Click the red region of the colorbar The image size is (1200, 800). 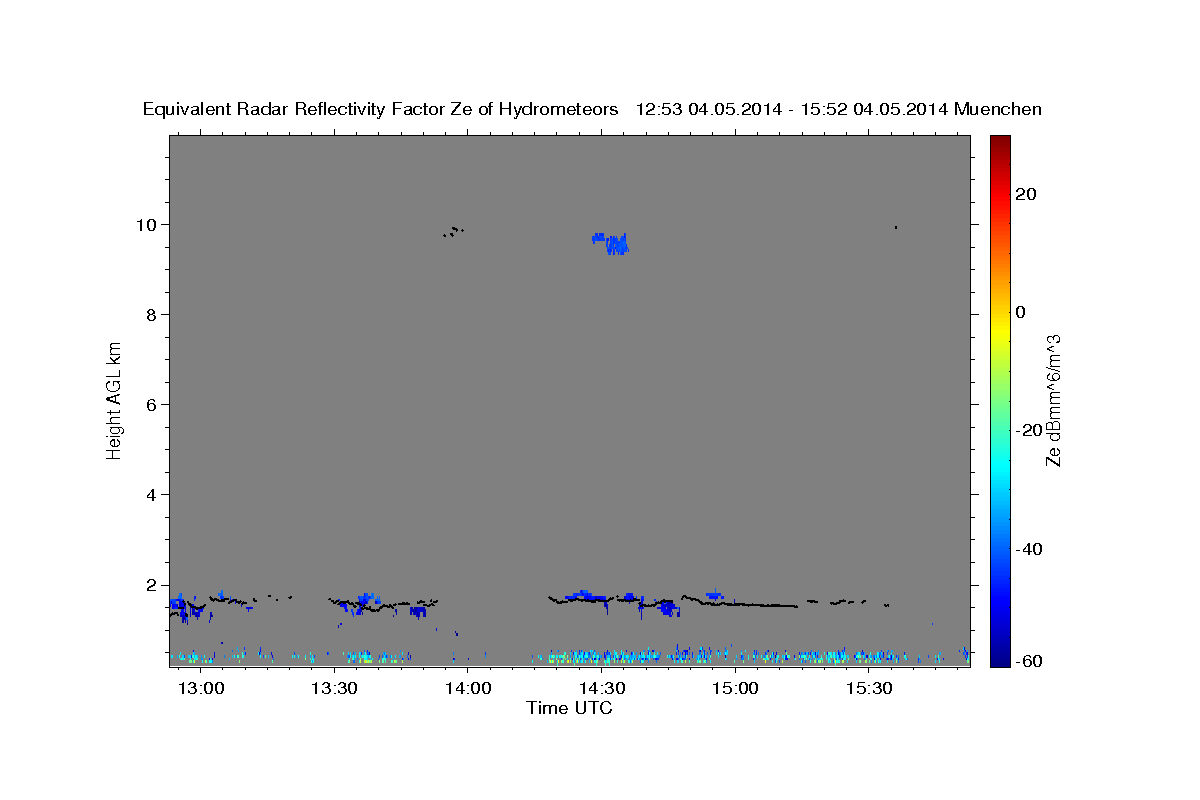[999, 195]
